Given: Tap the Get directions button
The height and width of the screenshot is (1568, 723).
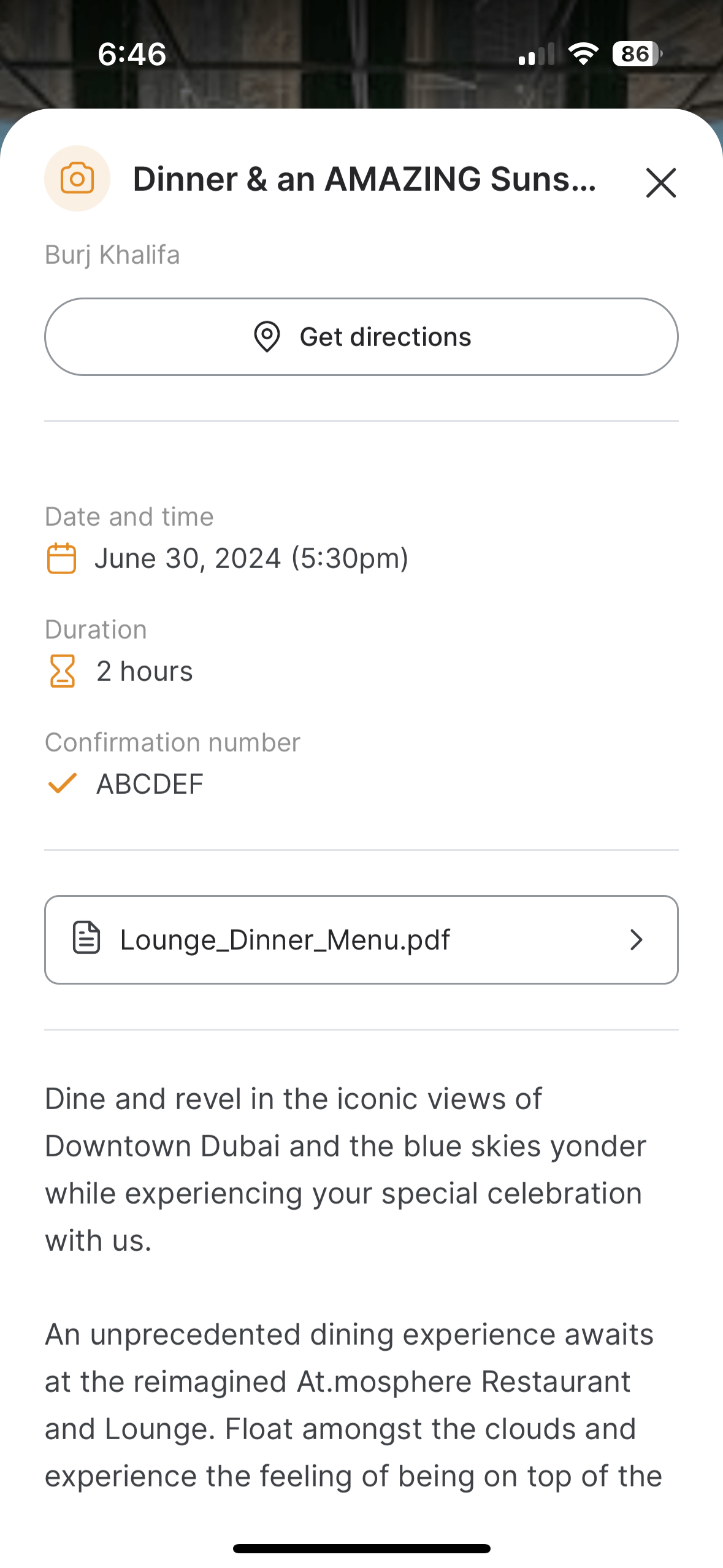Looking at the screenshot, I should coord(361,337).
